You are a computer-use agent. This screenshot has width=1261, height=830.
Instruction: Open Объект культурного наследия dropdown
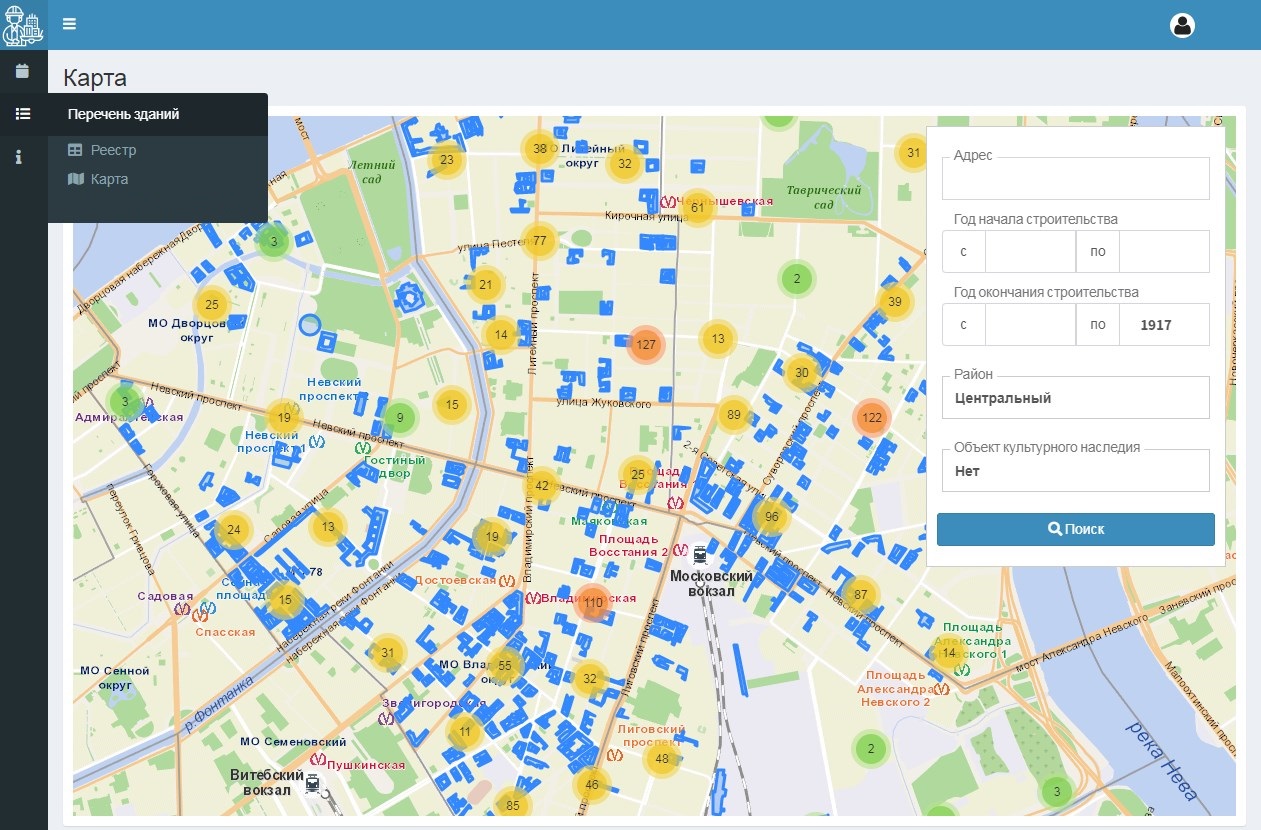click(x=1076, y=470)
